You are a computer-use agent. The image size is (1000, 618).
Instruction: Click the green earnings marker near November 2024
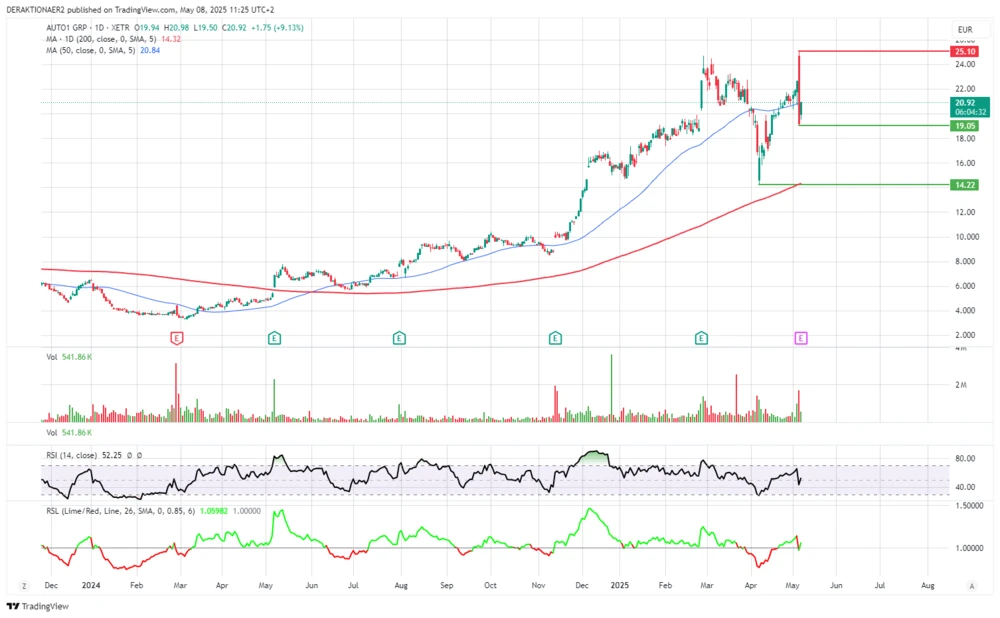(555, 339)
